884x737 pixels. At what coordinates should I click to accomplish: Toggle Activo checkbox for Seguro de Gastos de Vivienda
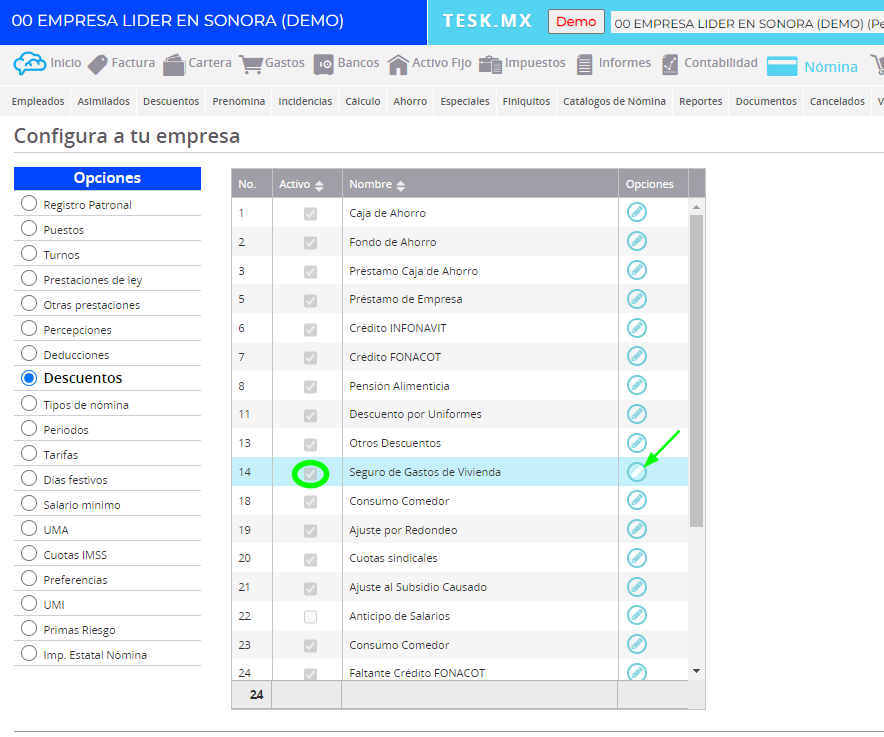[310, 474]
